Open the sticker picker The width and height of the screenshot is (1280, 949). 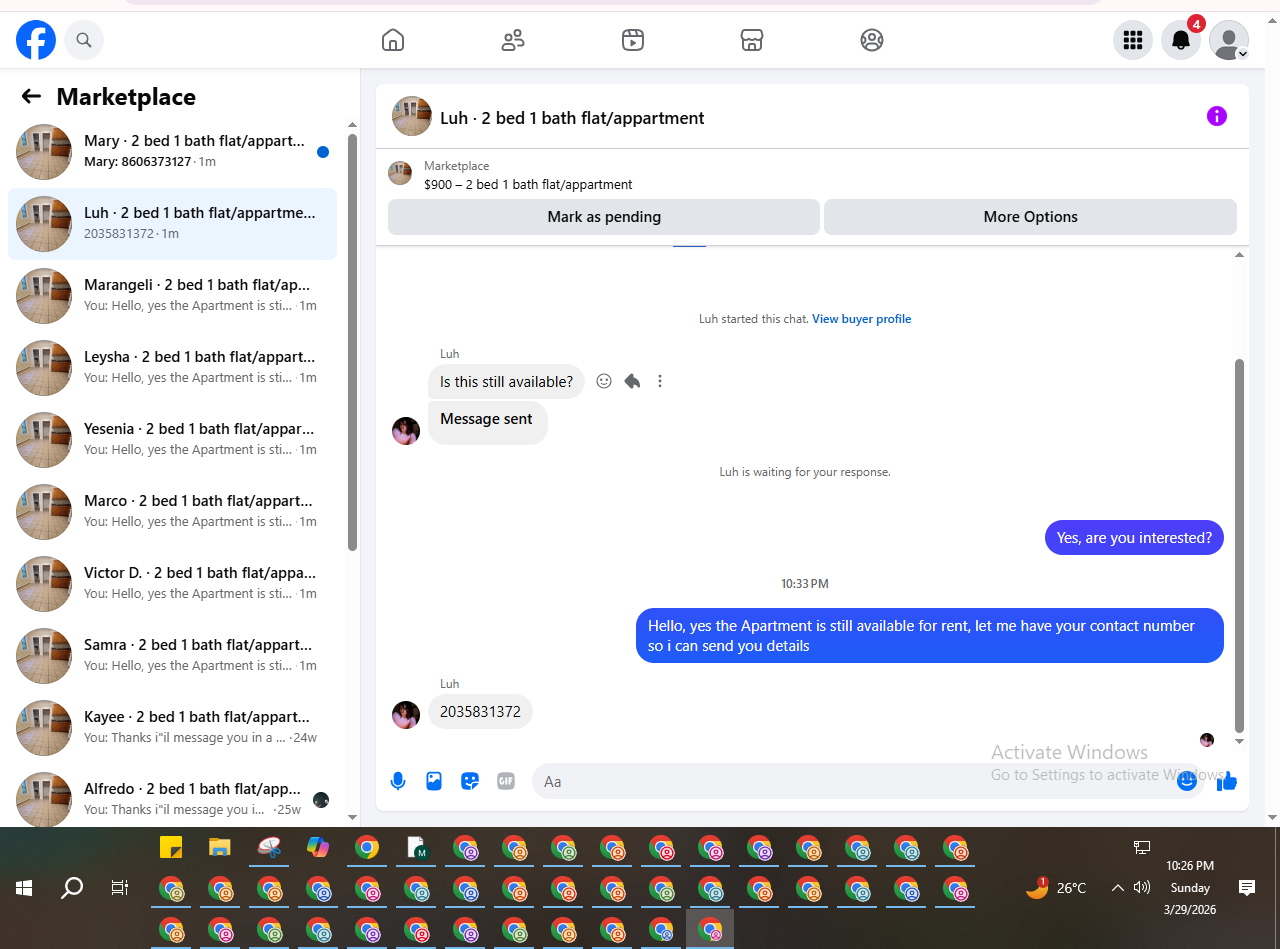(x=470, y=781)
